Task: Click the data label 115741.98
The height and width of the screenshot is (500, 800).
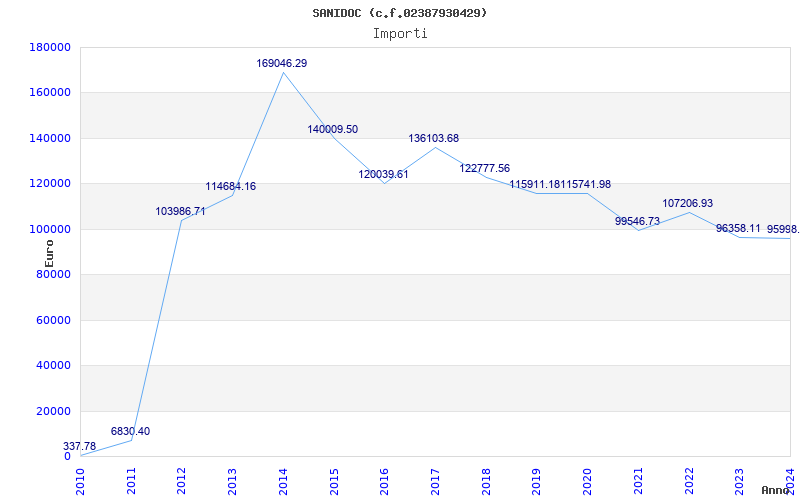Action: [x=586, y=185]
